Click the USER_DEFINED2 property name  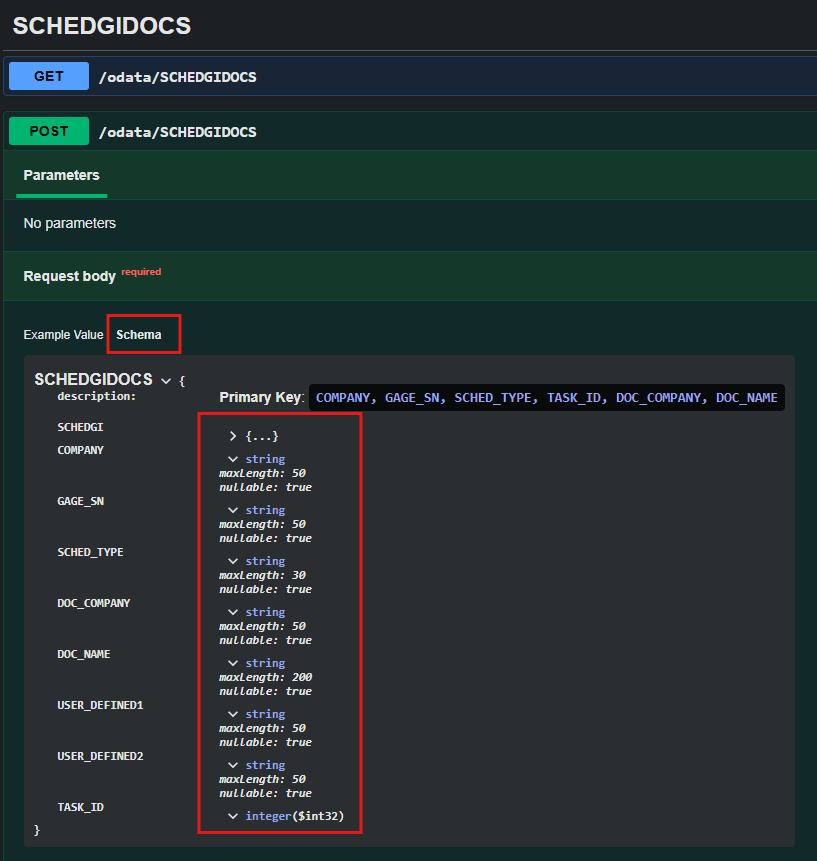pos(100,757)
